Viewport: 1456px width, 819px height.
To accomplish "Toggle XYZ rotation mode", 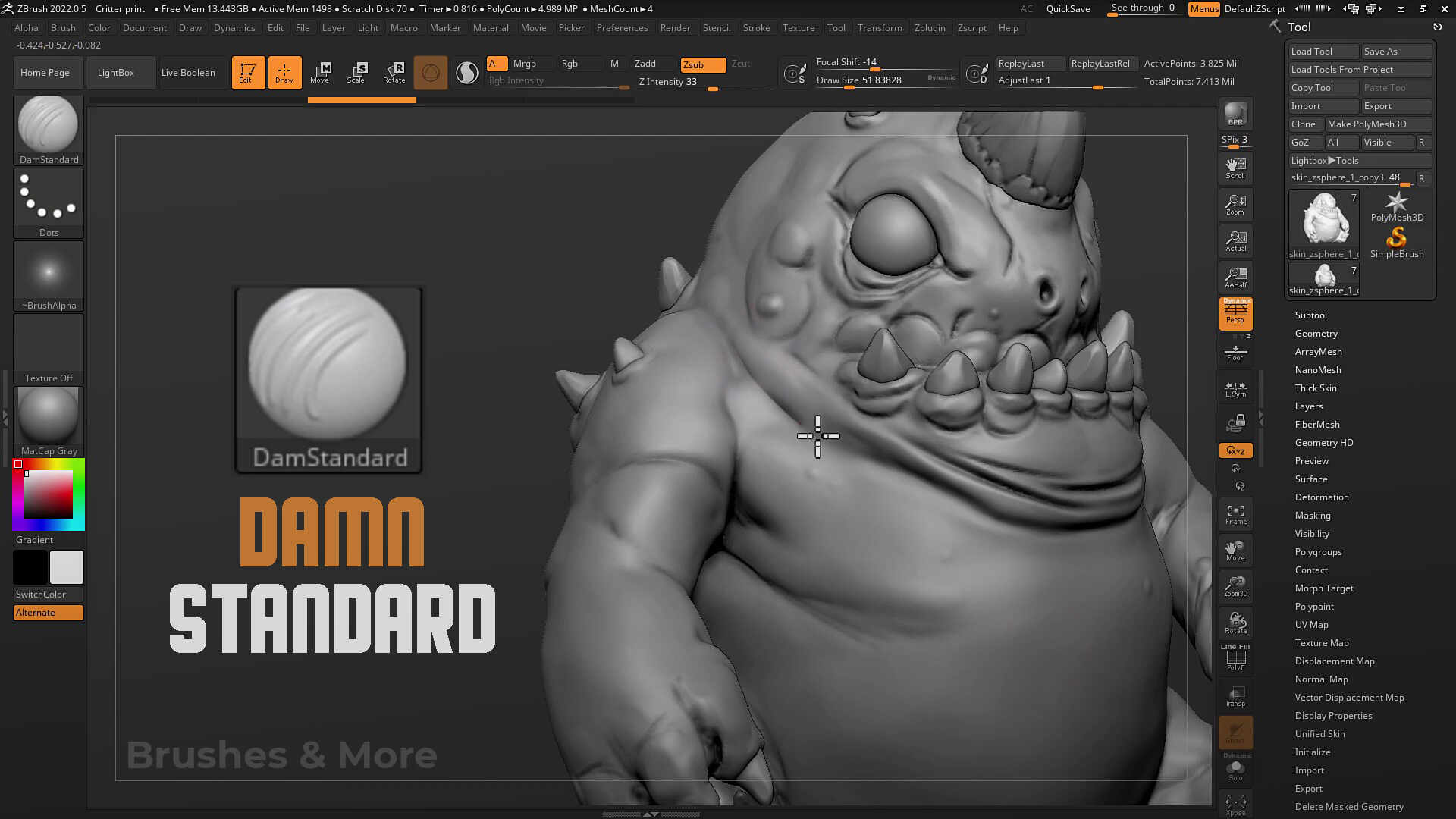I will [x=1235, y=450].
